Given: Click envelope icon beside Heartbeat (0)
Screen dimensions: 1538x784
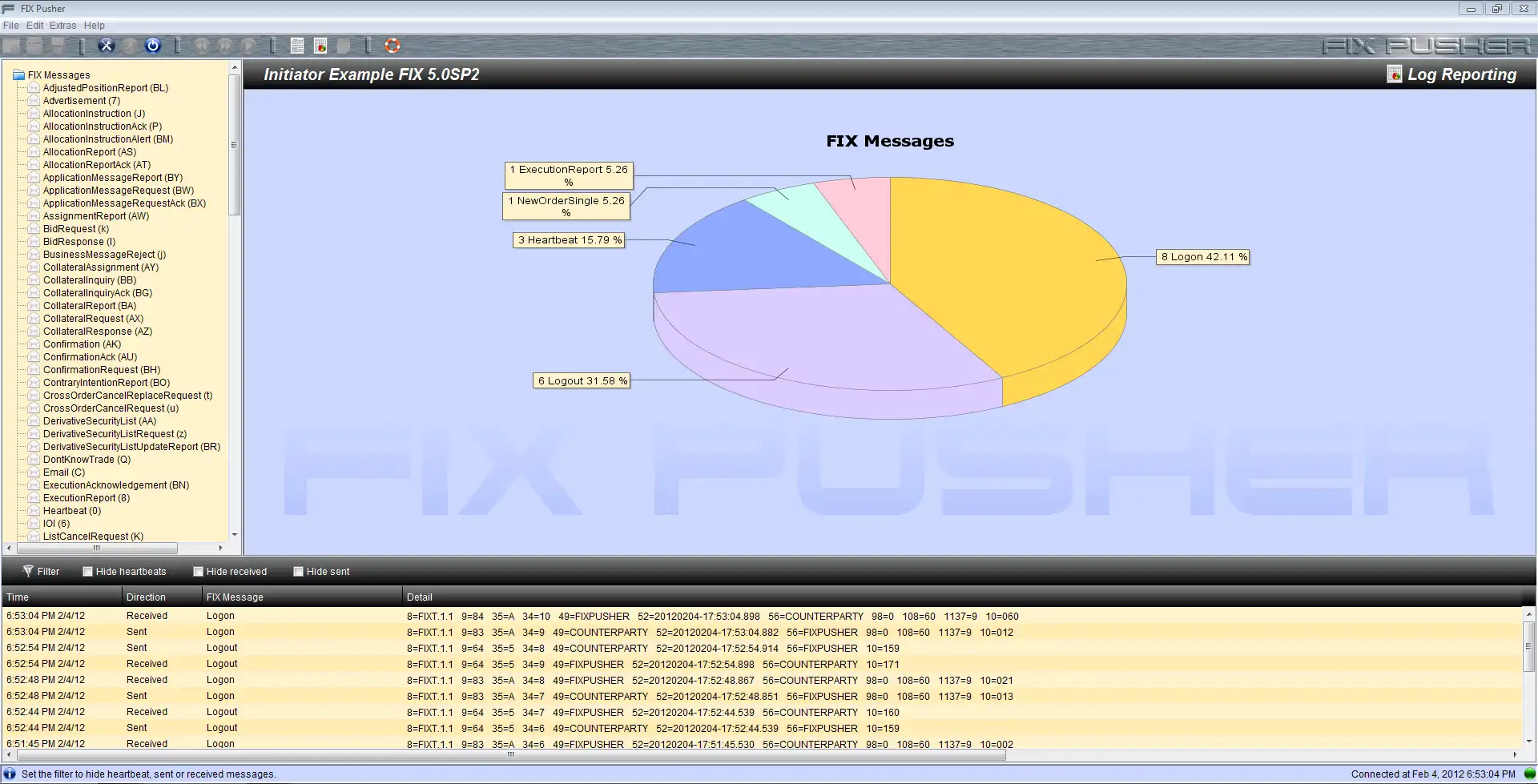Looking at the screenshot, I should 34,511.
